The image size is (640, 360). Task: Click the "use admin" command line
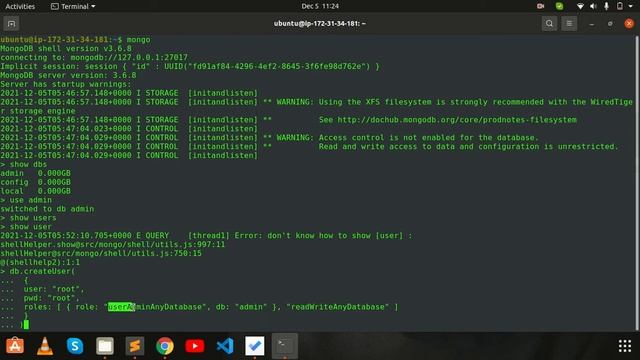click(x=26, y=200)
